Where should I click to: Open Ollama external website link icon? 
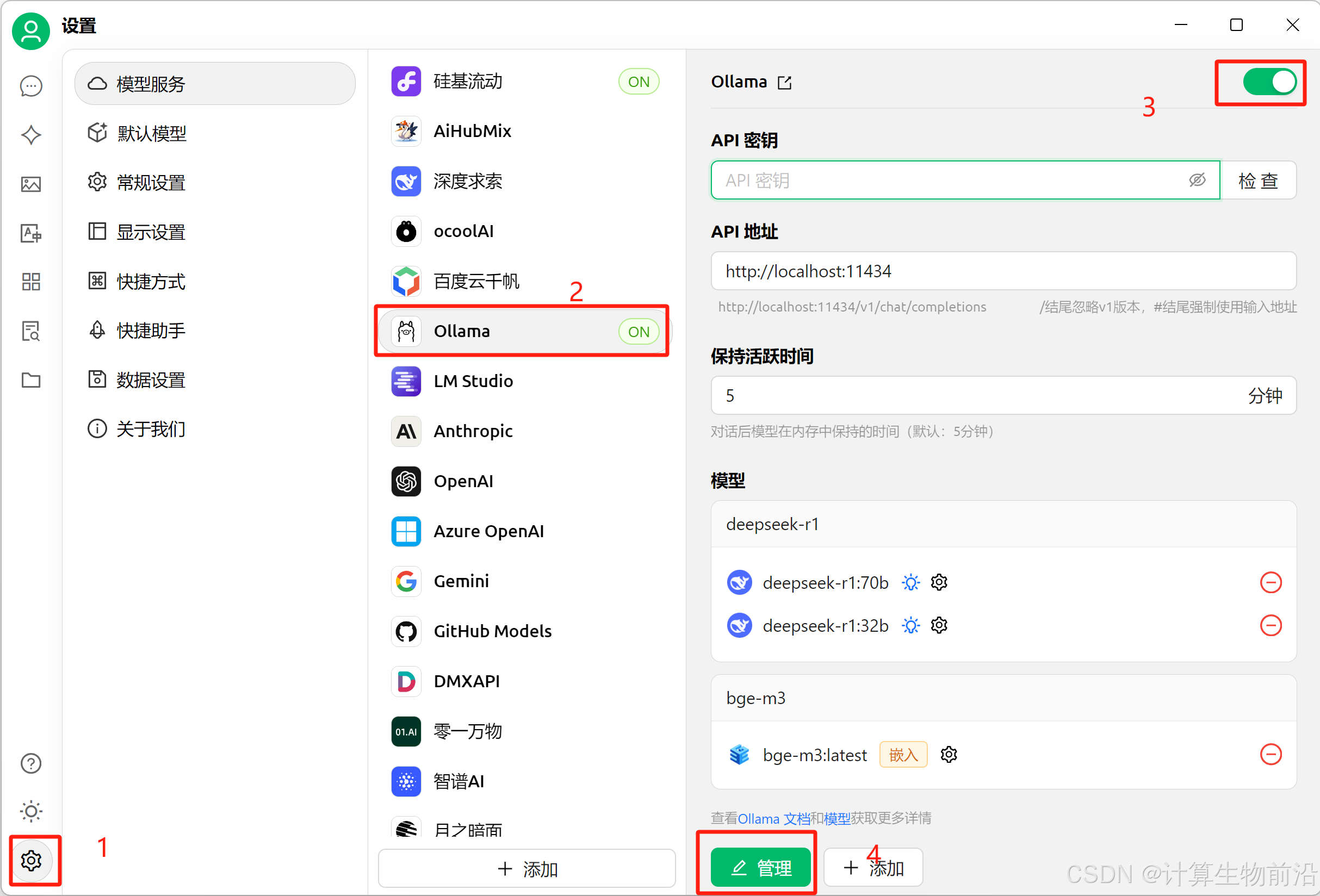pyautogui.click(x=784, y=83)
